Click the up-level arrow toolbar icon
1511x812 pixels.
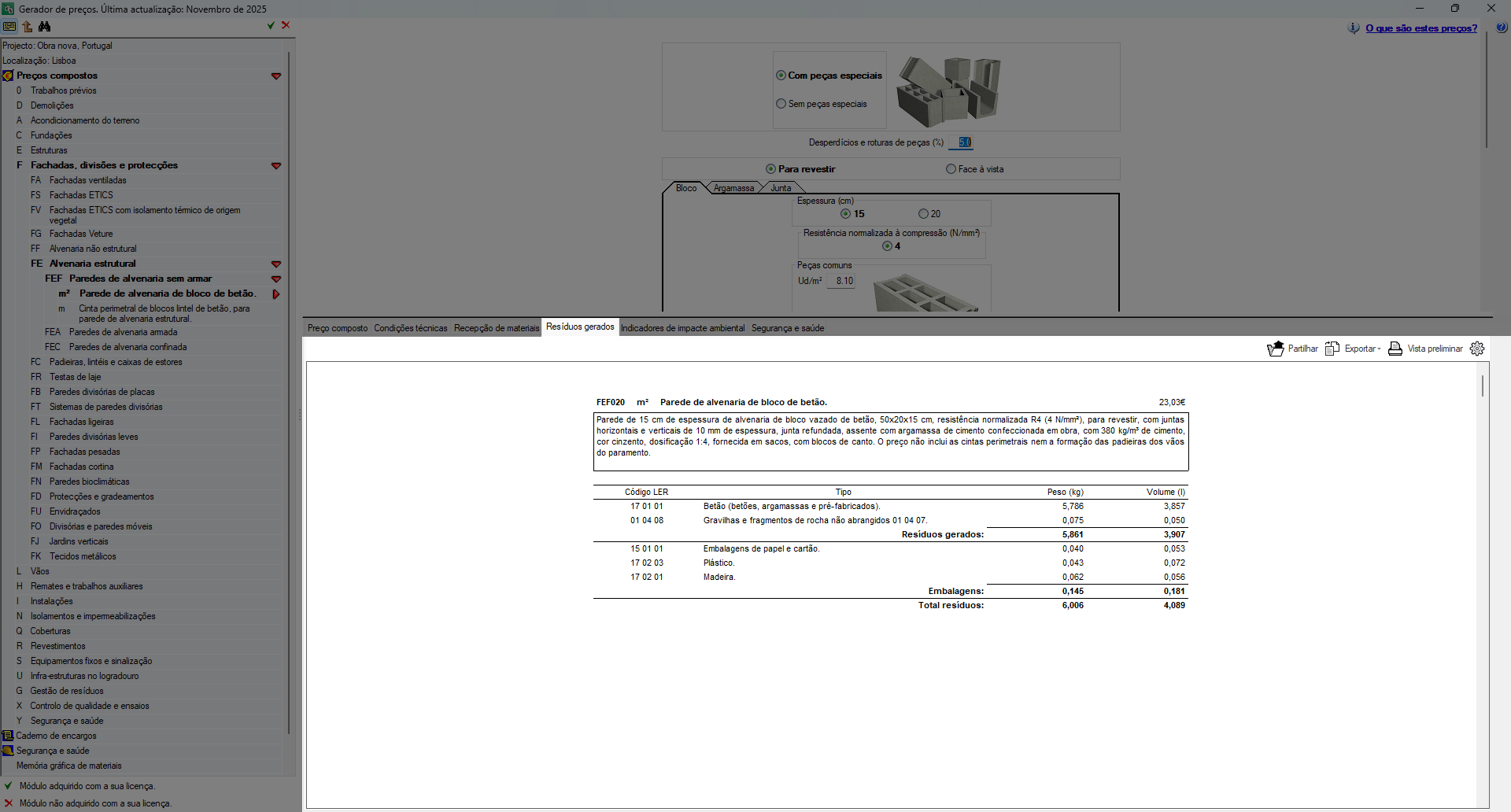(28, 26)
